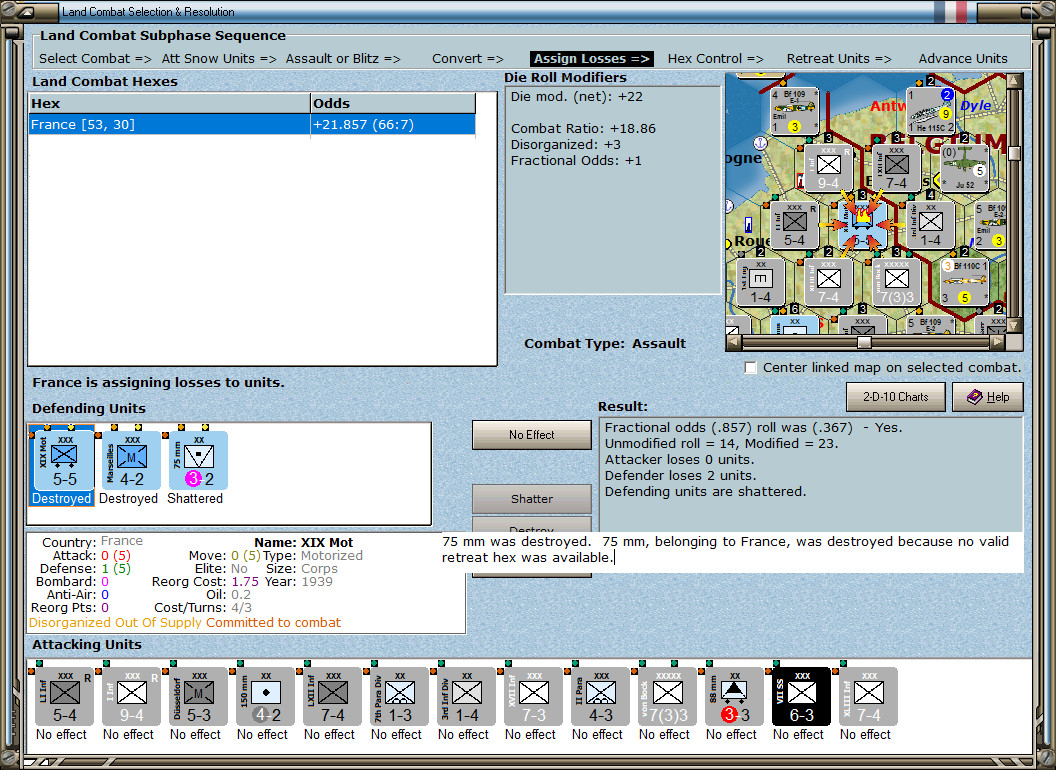Click the 150 mm 4-2 artillery unit
1056x770 pixels.
click(x=265, y=697)
